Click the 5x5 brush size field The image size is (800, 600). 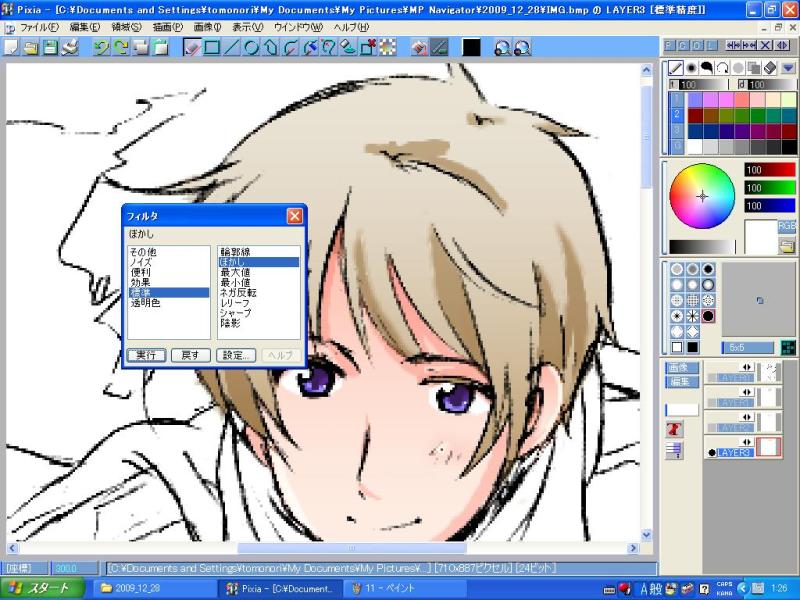[x=747, y=347]
